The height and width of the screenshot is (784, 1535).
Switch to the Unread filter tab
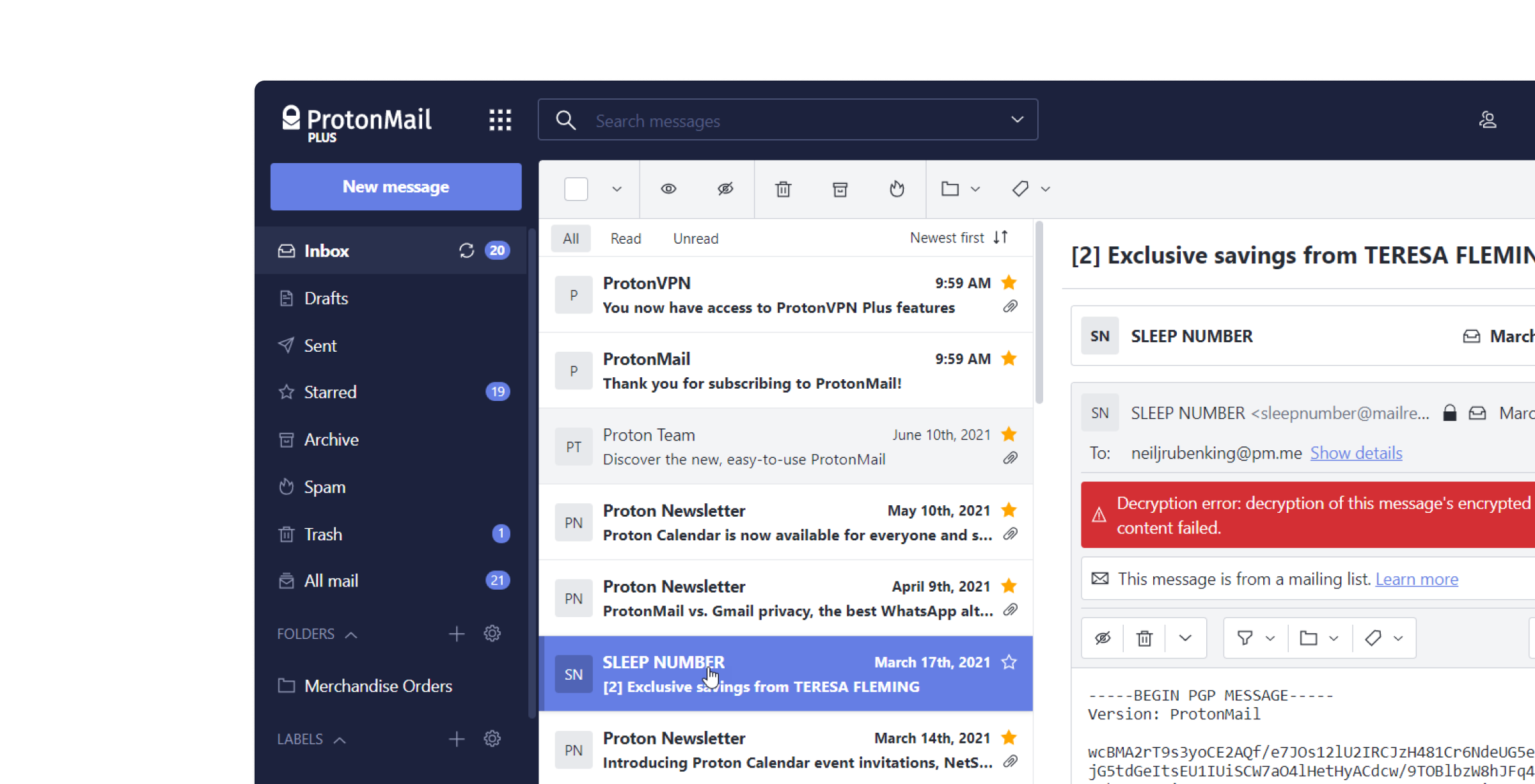coord(695,239)
